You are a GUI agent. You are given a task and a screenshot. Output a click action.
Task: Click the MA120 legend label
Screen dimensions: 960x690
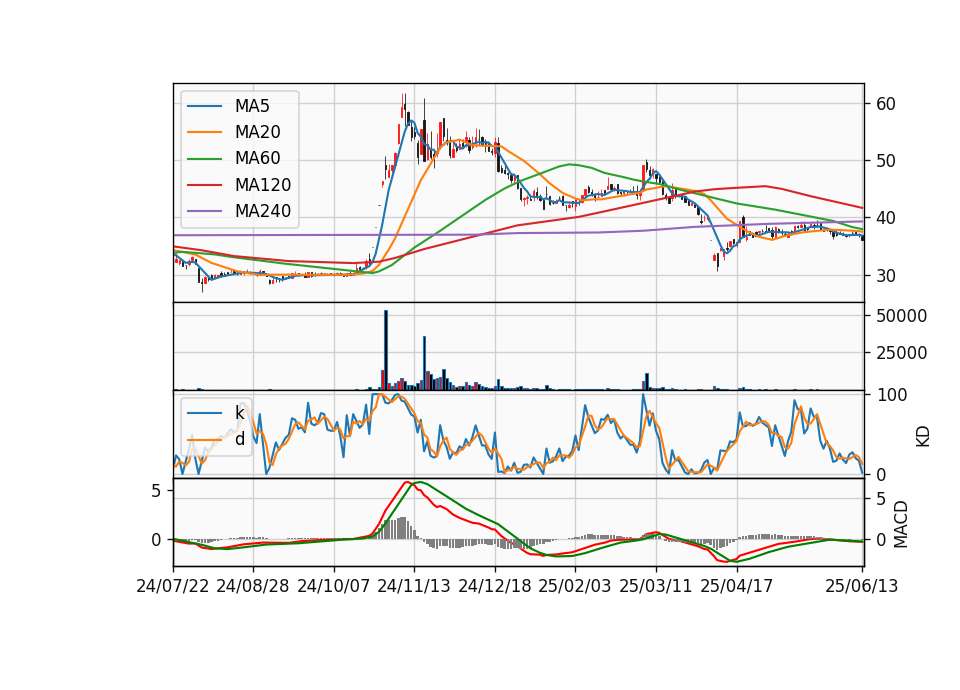(x=263, y=184)
